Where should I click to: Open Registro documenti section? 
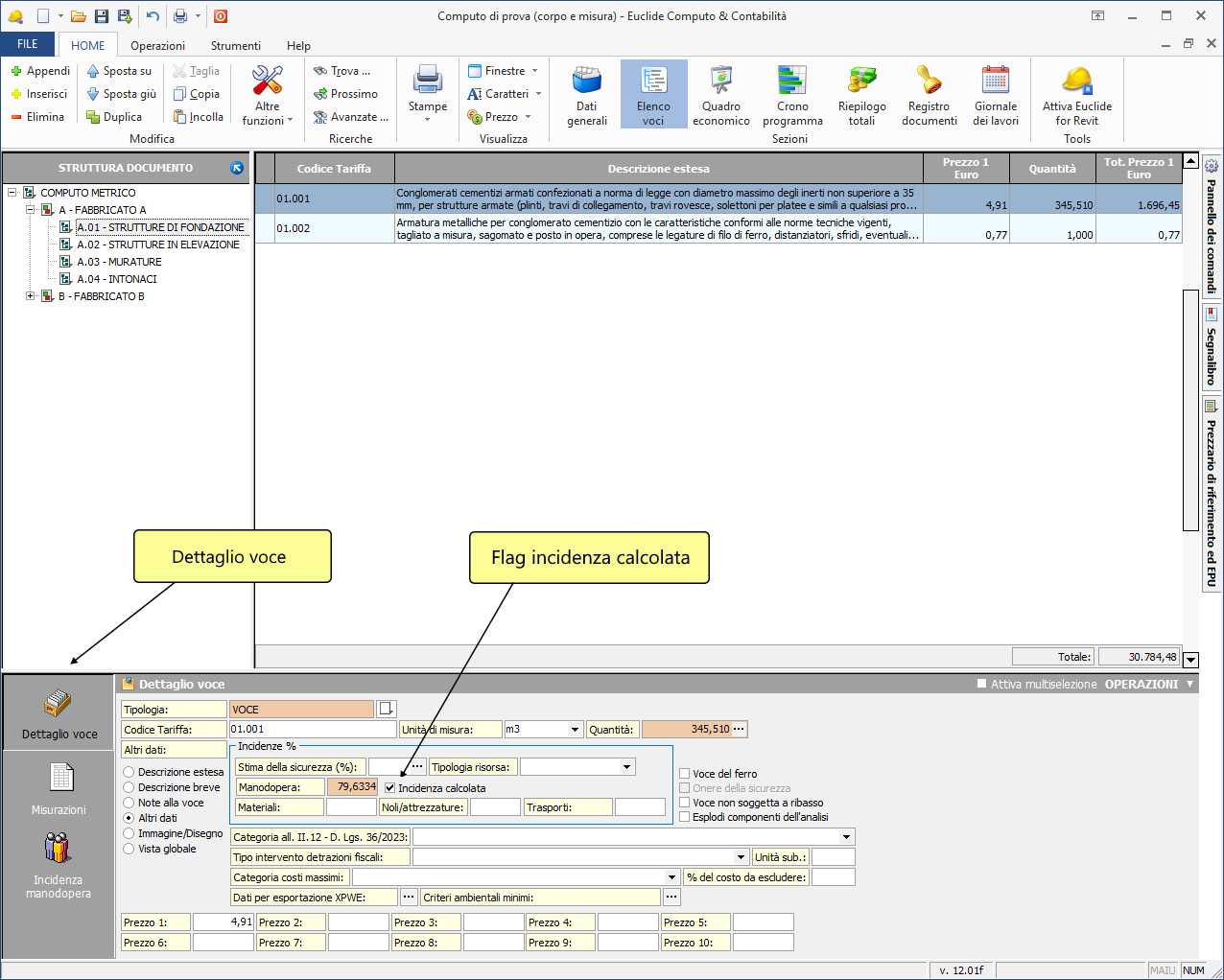click(x=929, y=94)
